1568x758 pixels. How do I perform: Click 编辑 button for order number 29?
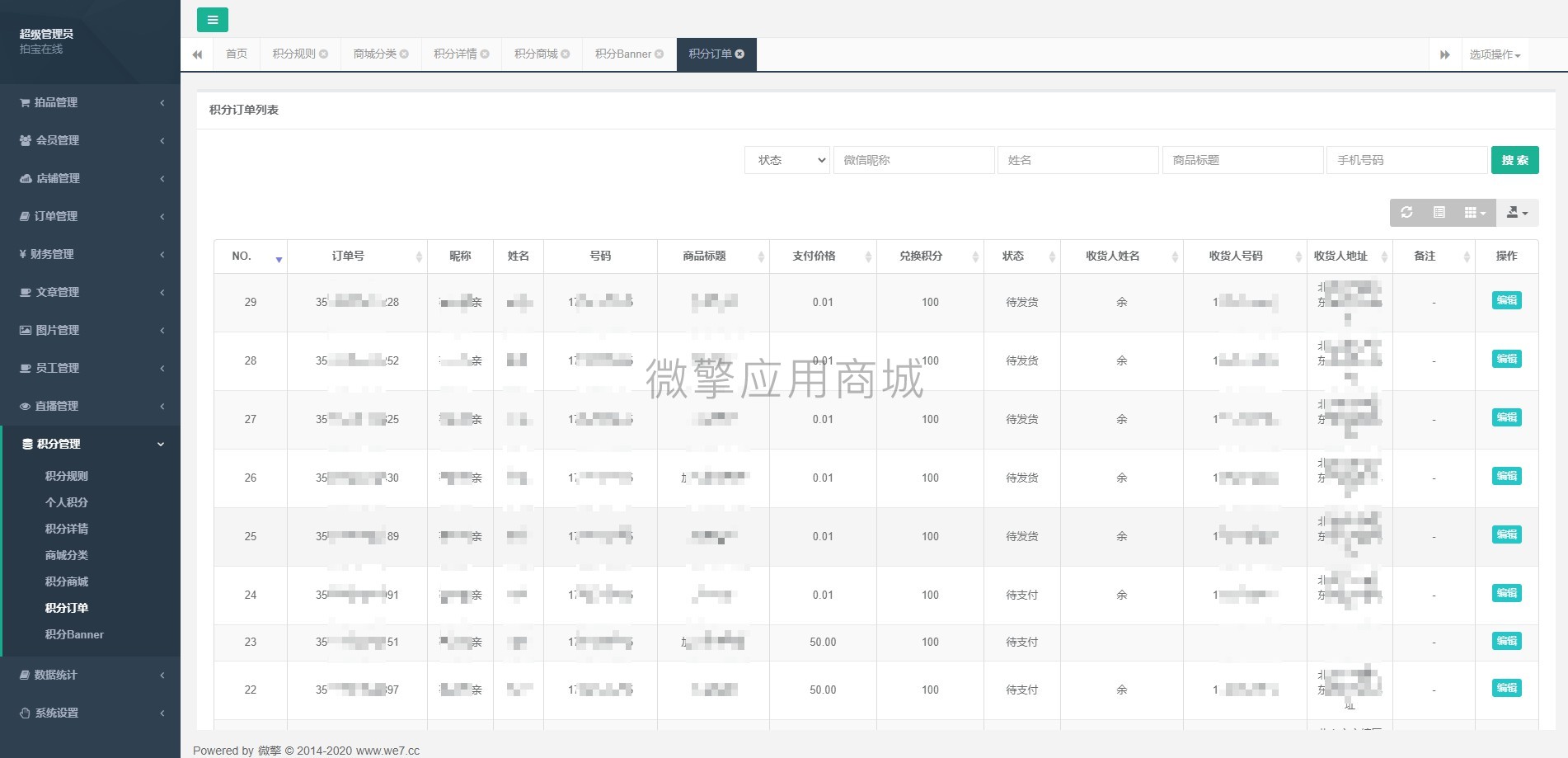1506,300
